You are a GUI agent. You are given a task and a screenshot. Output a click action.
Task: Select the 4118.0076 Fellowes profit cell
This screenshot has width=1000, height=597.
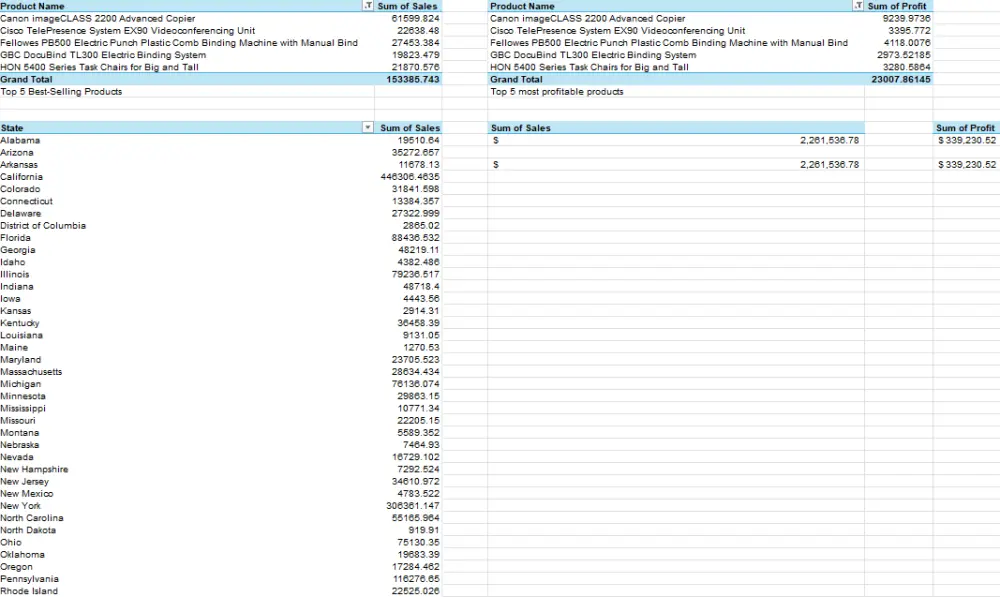tap(907, 43)
